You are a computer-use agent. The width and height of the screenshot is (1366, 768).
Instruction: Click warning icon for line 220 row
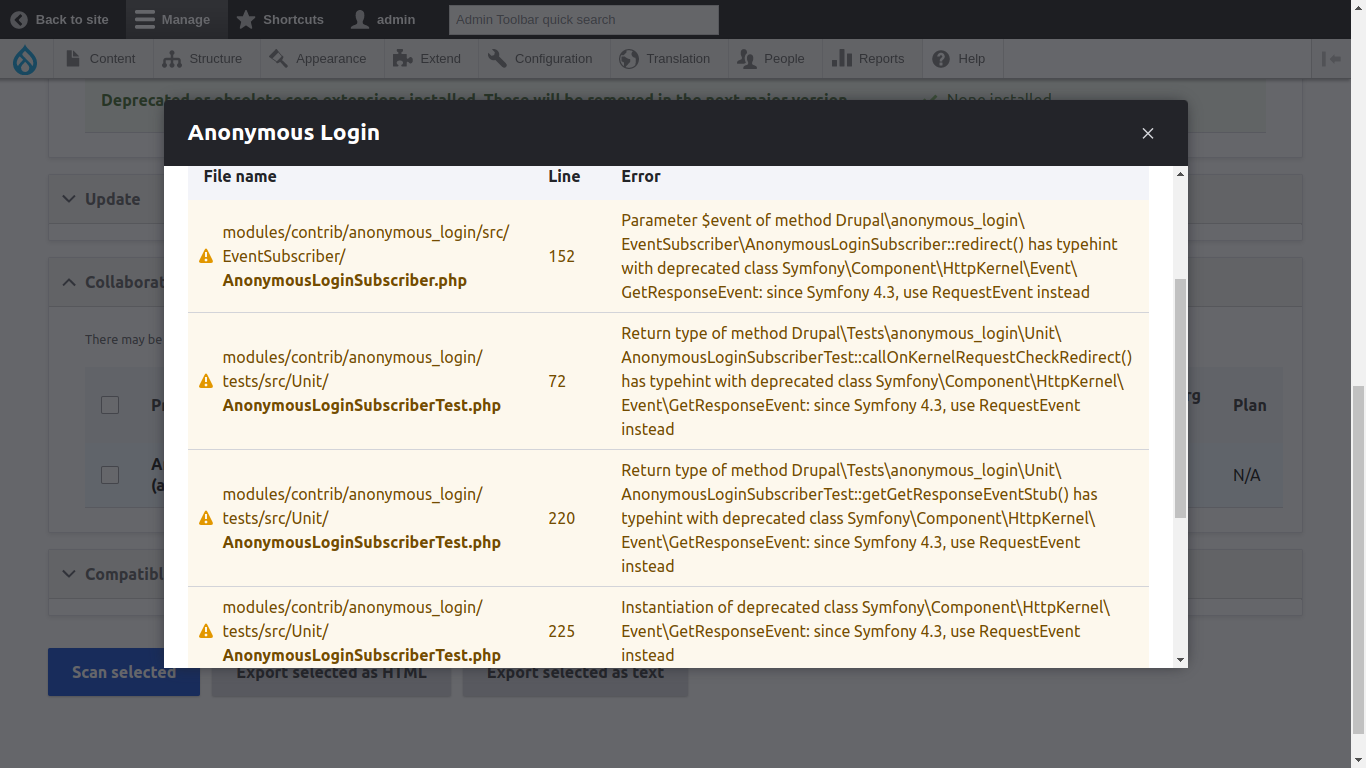(x=206, y=518)
